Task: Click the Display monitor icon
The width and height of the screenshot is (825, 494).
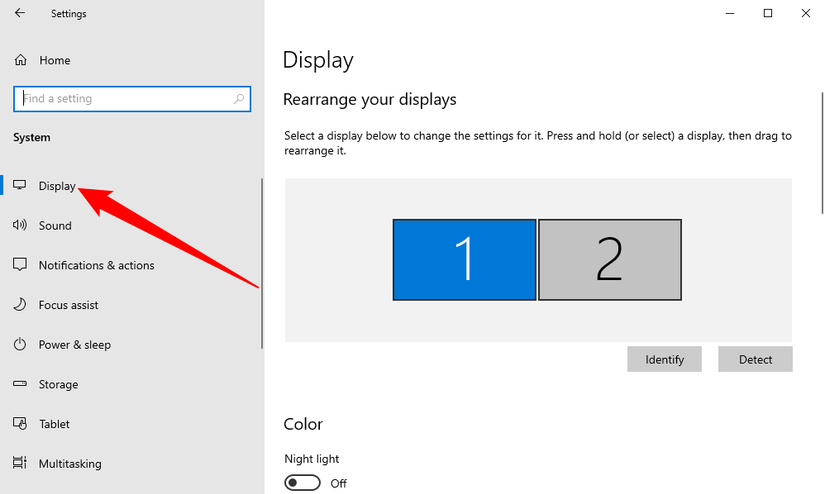Action: tap(19, 185)
